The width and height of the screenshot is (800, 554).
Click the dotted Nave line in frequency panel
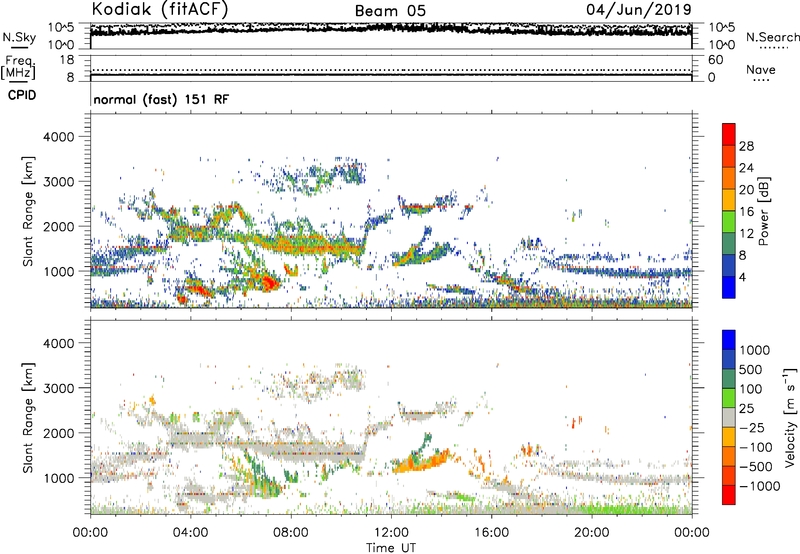pos(391,70)
